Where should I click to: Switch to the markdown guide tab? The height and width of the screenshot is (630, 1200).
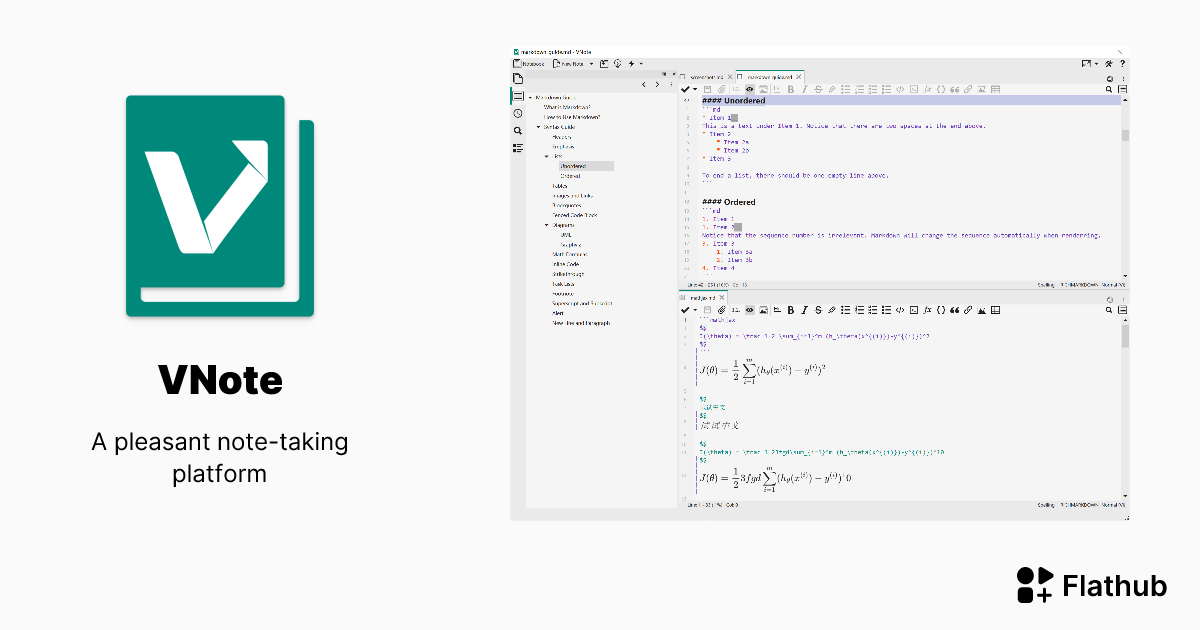tap(768, 75)
